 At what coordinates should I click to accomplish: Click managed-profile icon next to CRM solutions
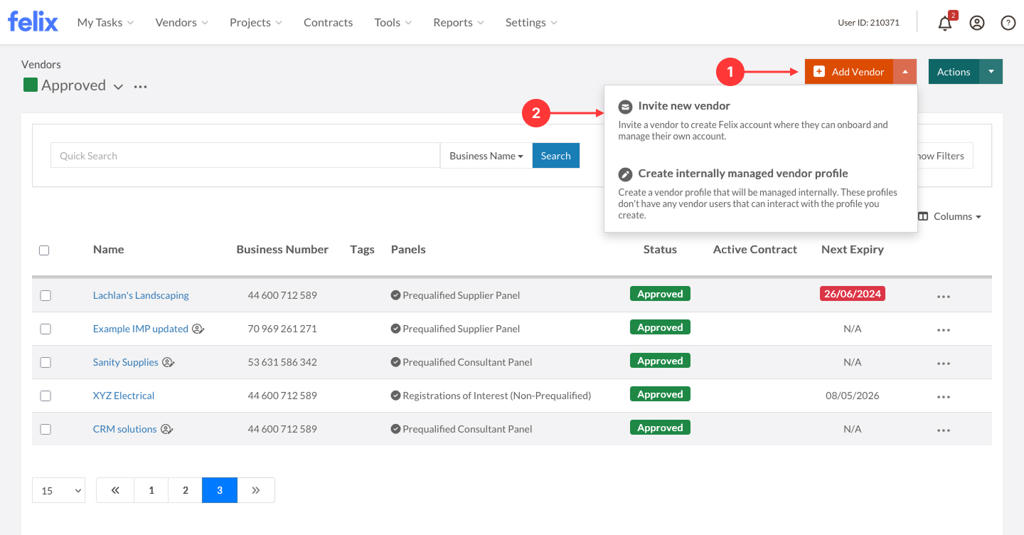(x=167, y=429)
